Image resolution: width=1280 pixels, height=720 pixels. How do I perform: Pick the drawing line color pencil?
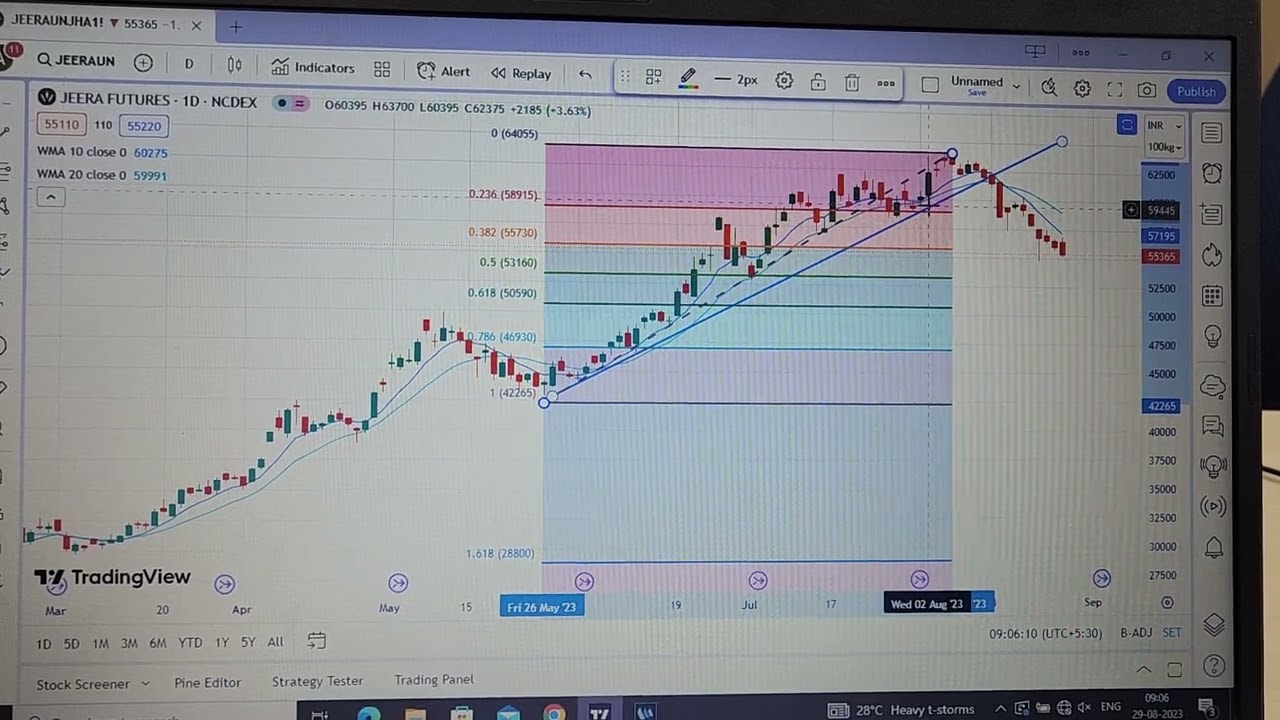pyautogui.click(x=688, y=78)
